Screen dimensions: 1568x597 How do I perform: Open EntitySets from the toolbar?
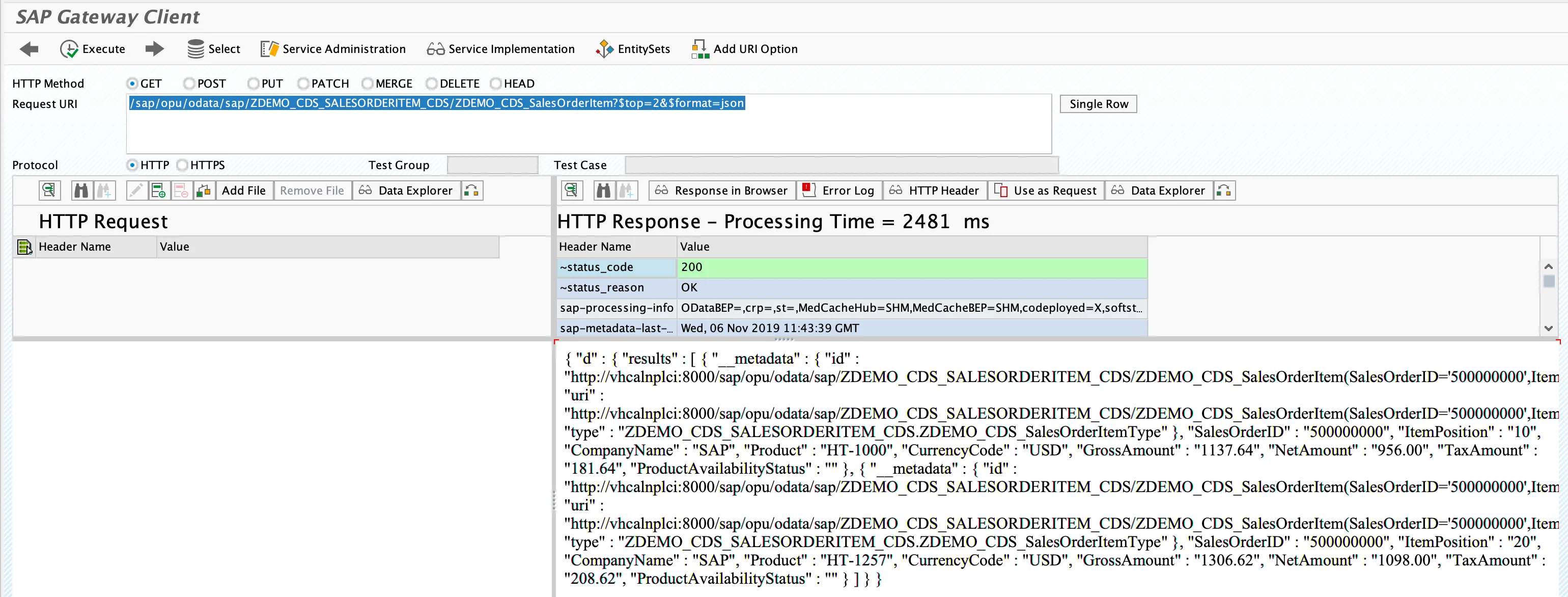pos(632,49)
